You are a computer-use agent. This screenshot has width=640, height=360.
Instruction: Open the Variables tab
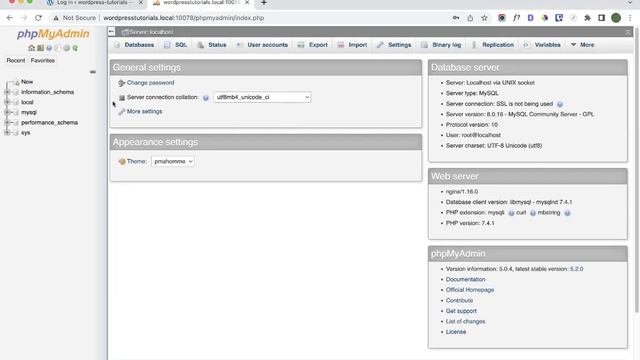(542, 45)
